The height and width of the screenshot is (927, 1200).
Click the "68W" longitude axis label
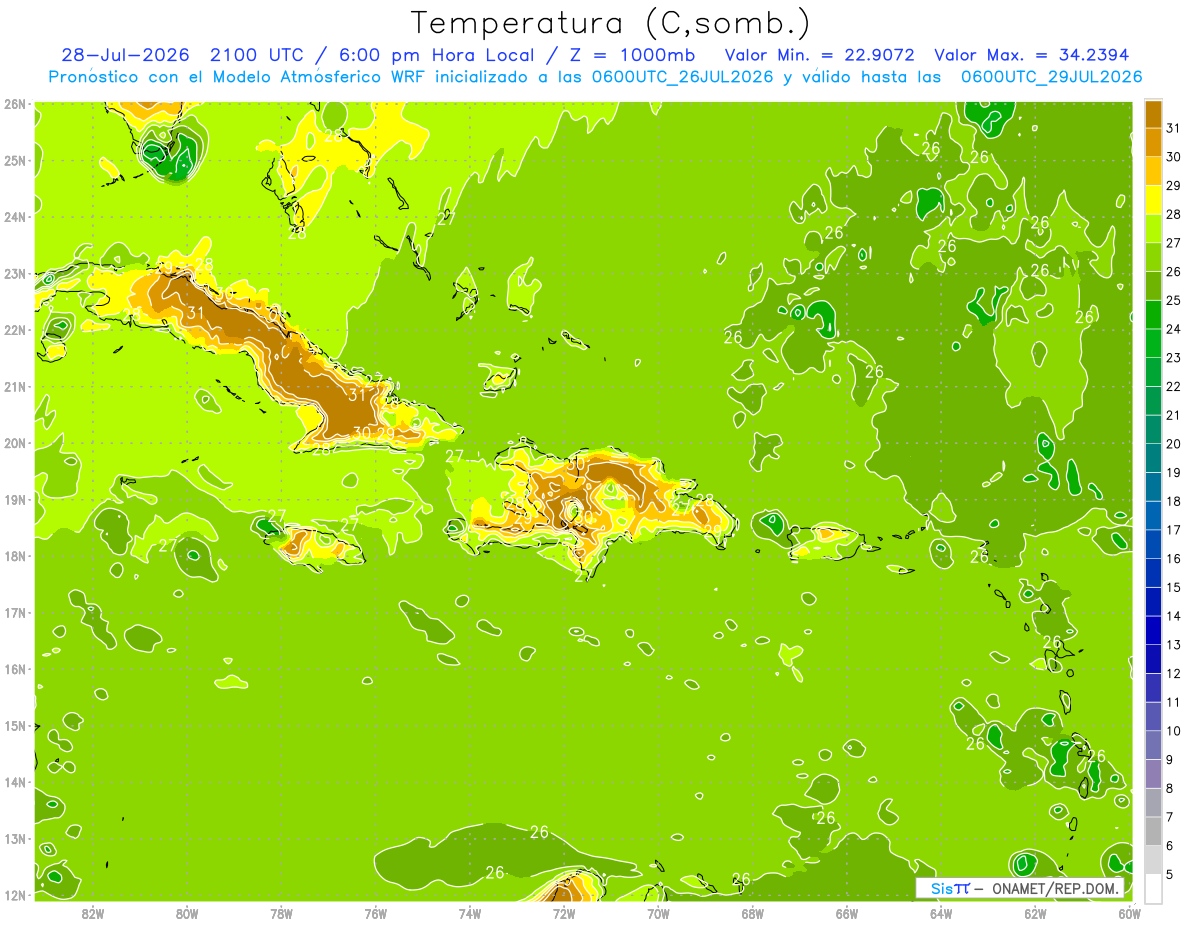[x=752, y=913]
